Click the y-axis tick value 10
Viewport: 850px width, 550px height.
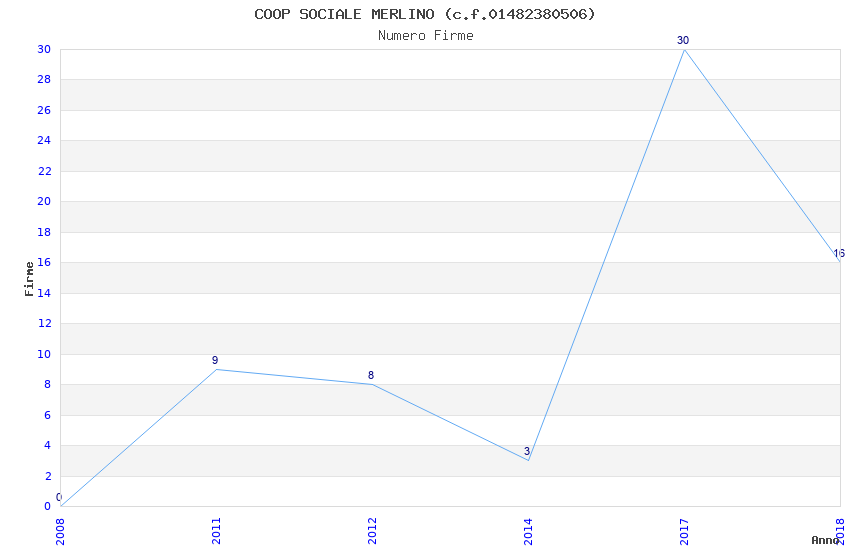[x=44, y=354]
